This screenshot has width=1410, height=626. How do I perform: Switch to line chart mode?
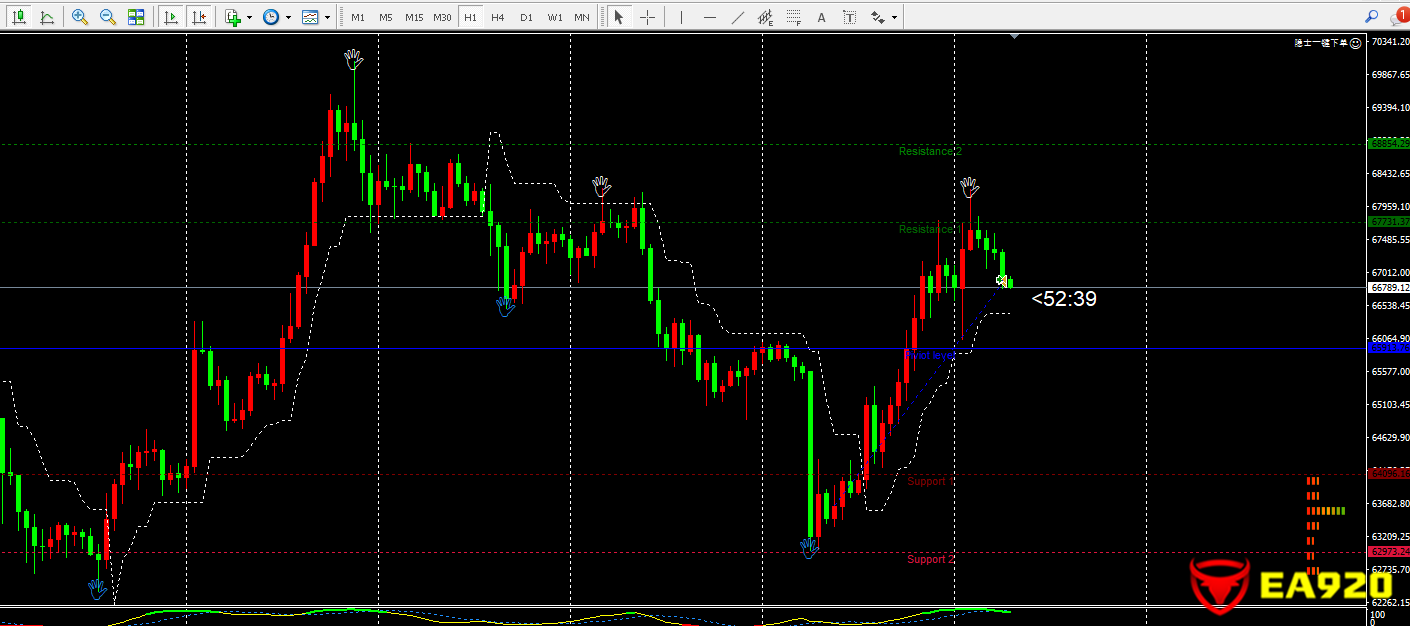pos(46,17)
